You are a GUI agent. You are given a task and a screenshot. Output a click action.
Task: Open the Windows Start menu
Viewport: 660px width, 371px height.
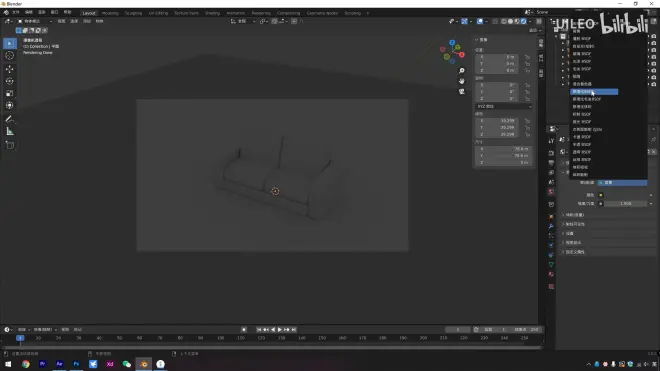coord(8,364)
